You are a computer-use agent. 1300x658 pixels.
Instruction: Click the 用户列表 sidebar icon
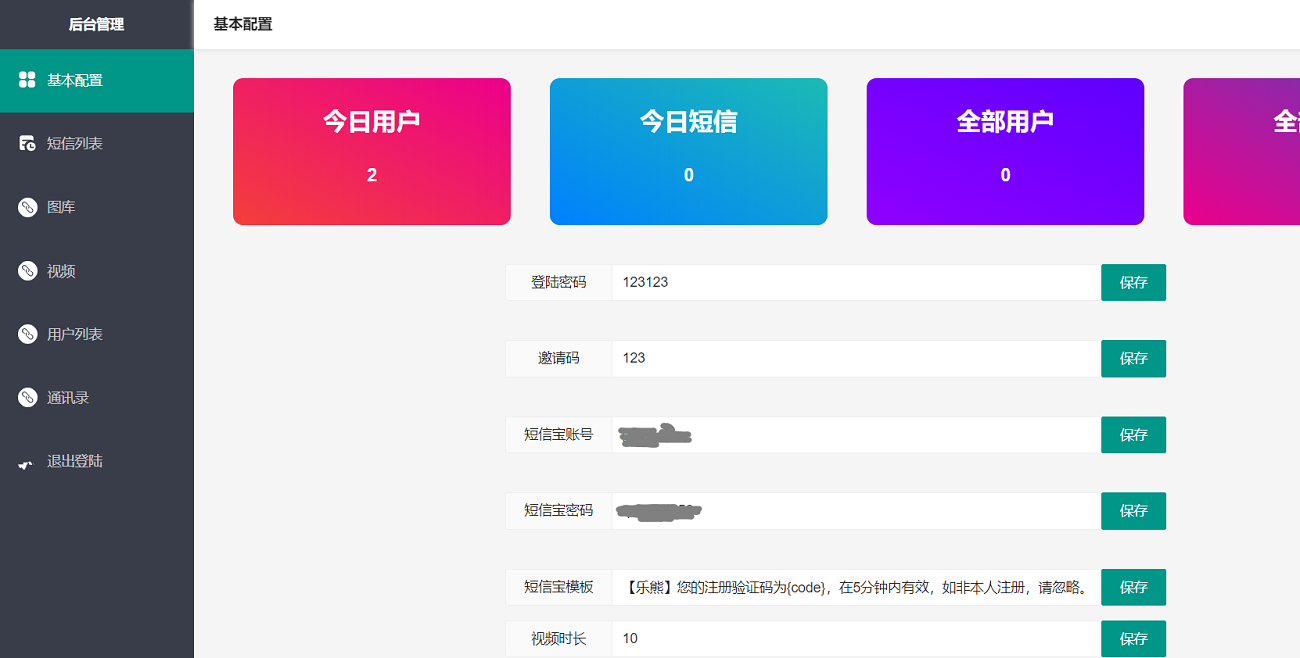pyautogui.click(x=27, y=334)
